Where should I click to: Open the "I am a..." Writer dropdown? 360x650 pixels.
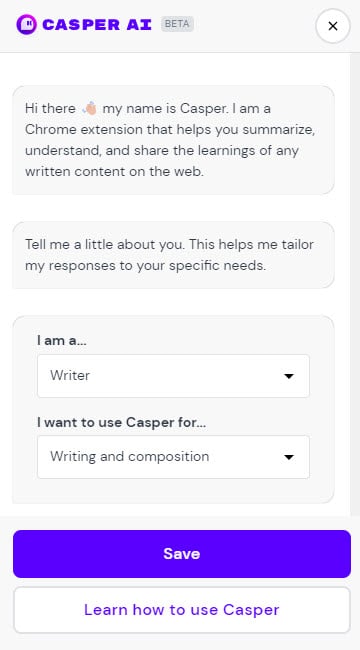point(173,376)
